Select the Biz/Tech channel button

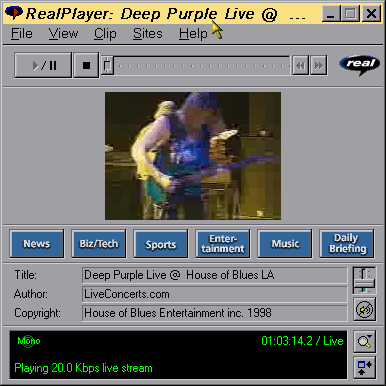tap(99, 244)
